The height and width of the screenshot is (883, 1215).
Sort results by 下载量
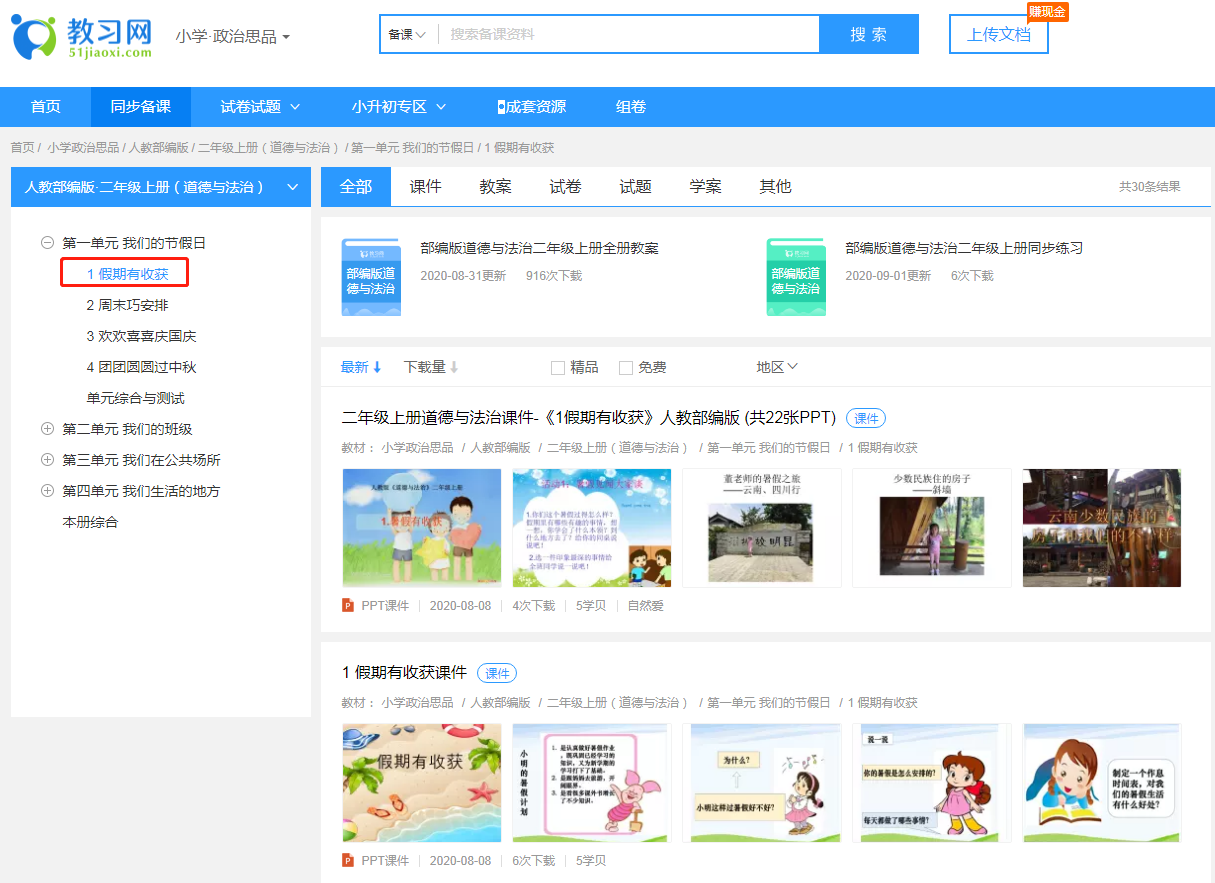point(431,367)
